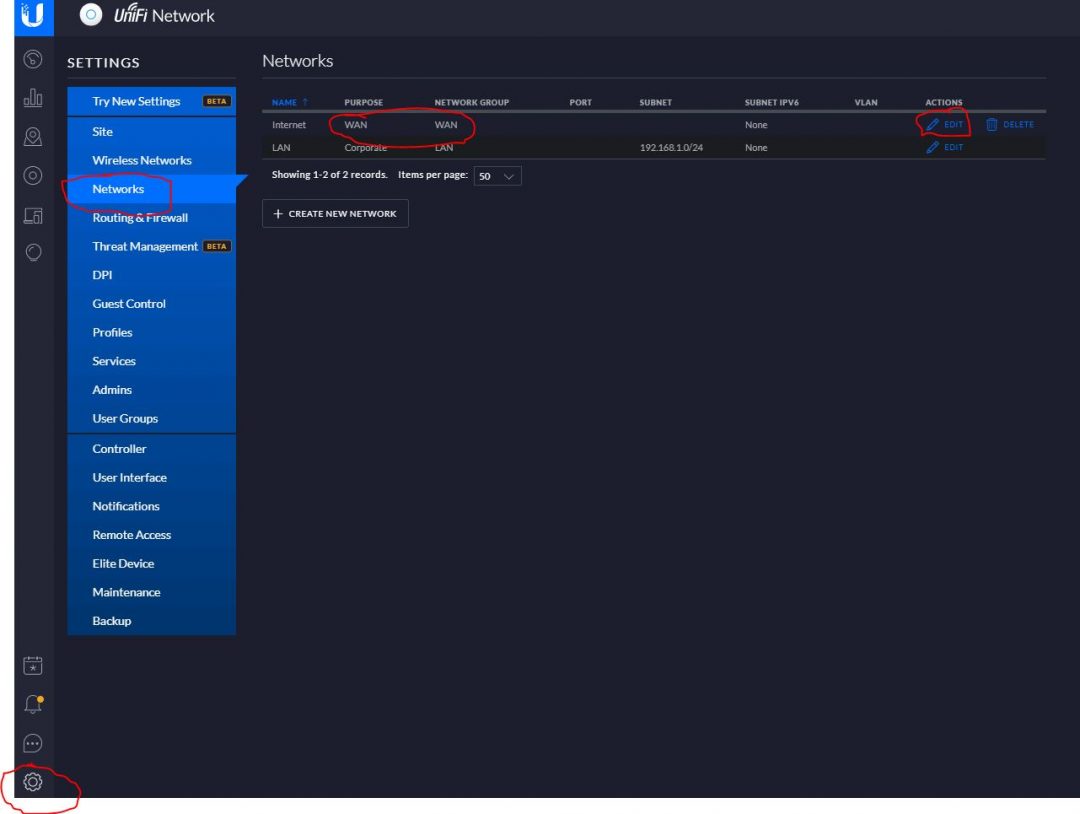Open the Map location pin icon
The width and height of the screenshot is (1080, 814).
tap(32, 137)
